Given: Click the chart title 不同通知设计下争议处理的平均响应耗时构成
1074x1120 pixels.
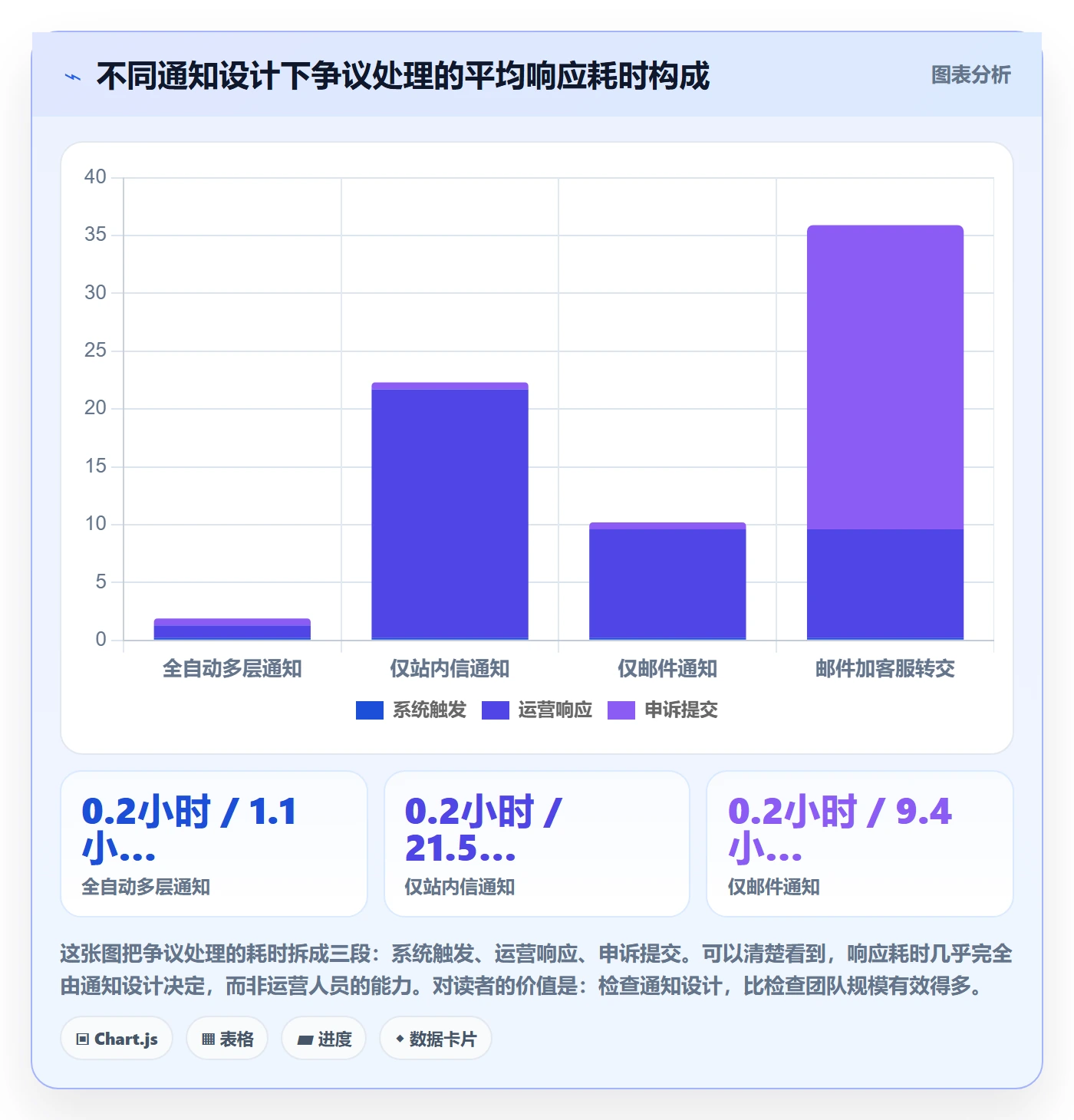Looking at the screenshot, I should [x=404, y=77].
